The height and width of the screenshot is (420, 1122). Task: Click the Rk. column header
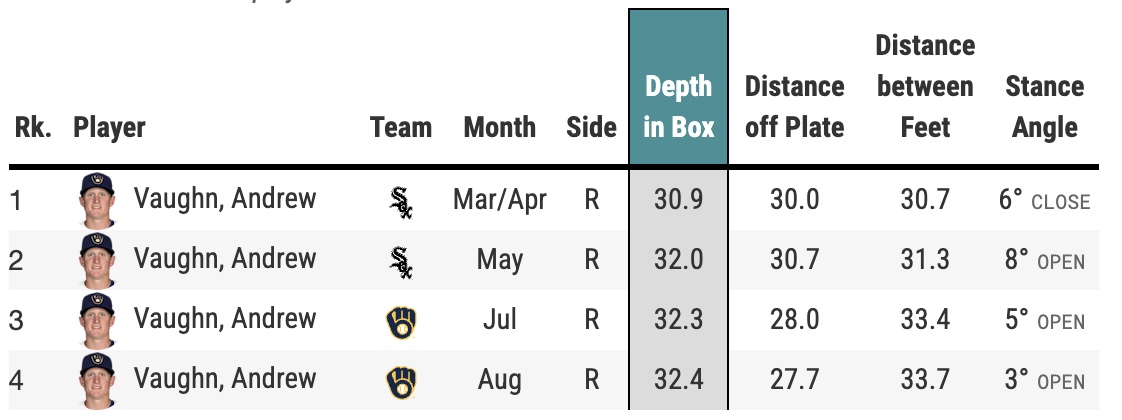[33, 127]
